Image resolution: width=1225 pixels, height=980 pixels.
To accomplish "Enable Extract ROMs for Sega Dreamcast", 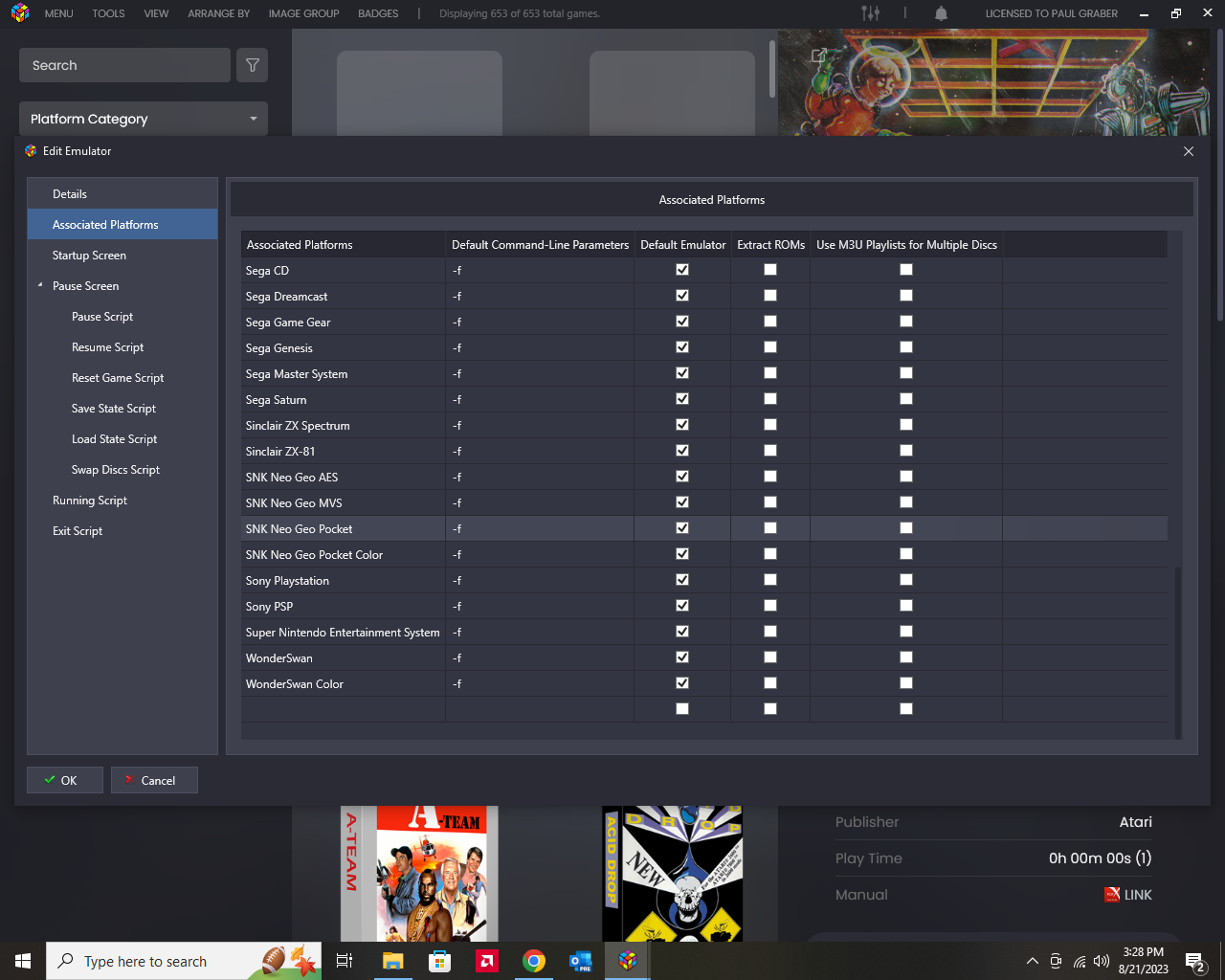I will tap(770, 296).
